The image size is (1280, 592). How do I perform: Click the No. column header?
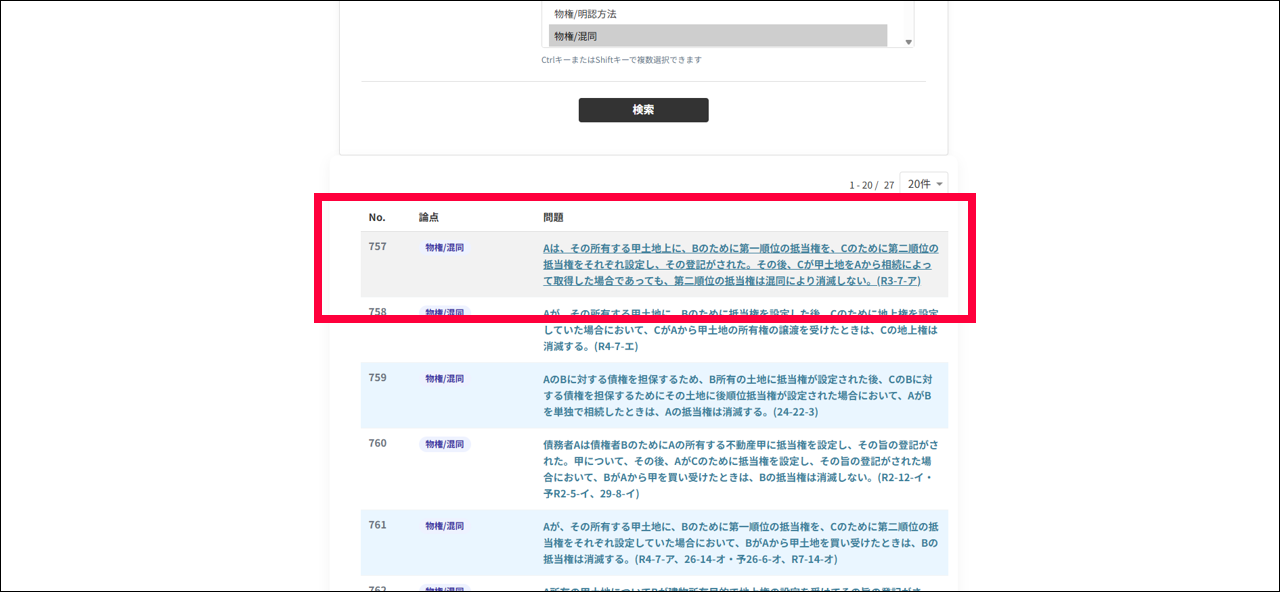coord(377,217)
